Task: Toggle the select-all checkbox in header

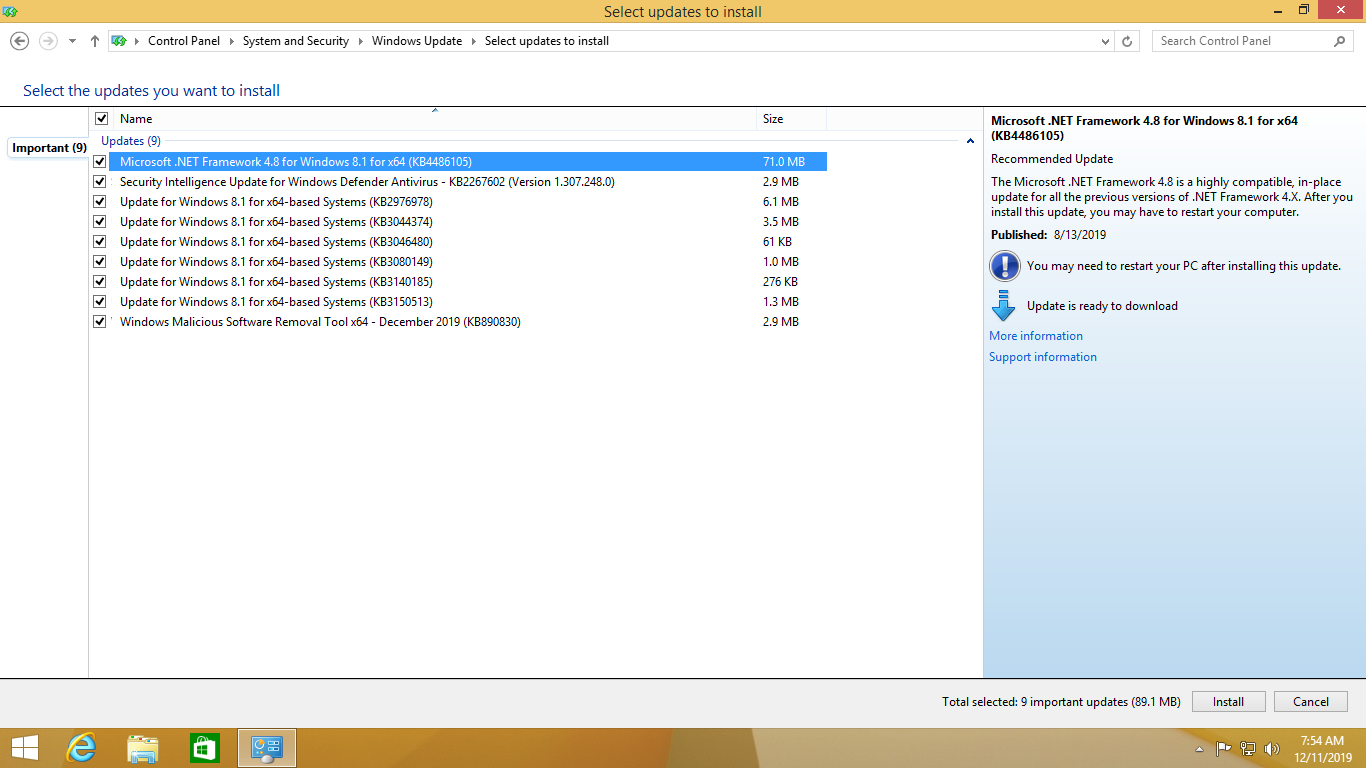Action: click(101, 119)
